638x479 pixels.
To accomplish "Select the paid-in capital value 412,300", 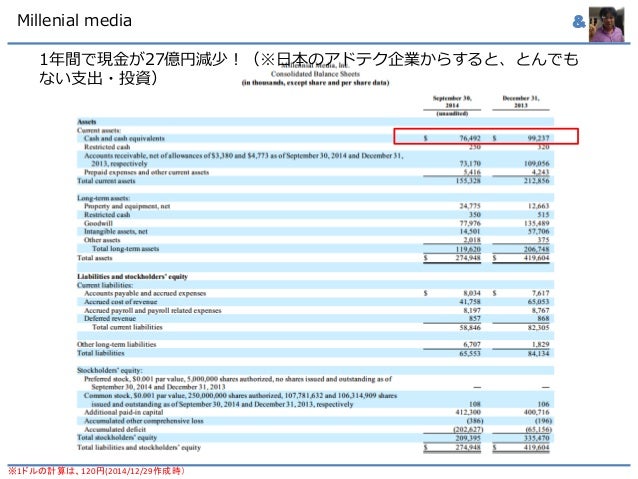I will pyautogui.click(x=468, y=412).
